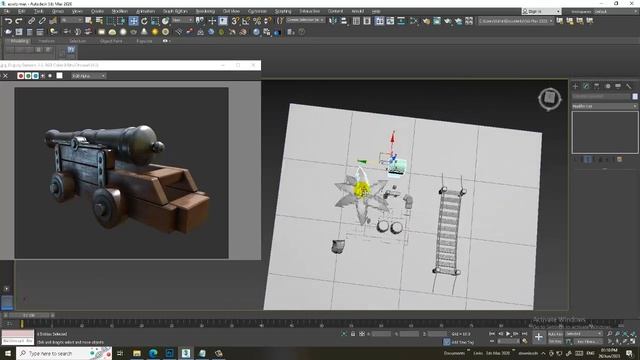Click the Render Production teapot icon

point(448,21)
